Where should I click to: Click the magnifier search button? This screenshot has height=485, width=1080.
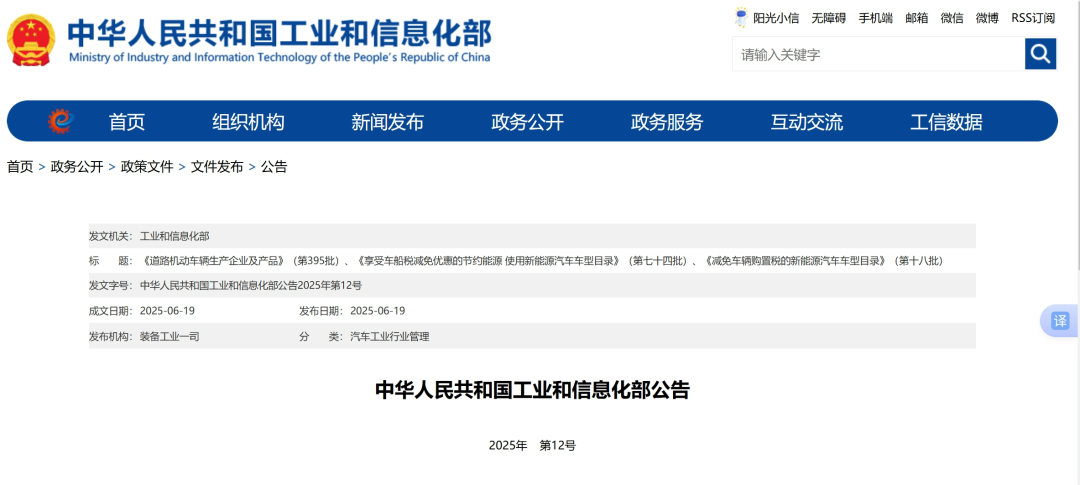pos(1040,54)
